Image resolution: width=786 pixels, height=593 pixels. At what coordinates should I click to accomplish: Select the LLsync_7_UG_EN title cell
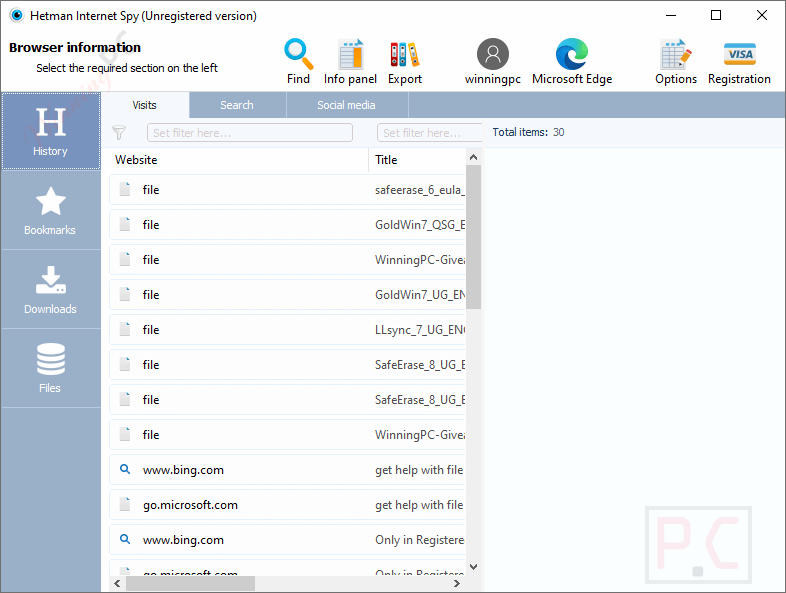pos(420,330)
